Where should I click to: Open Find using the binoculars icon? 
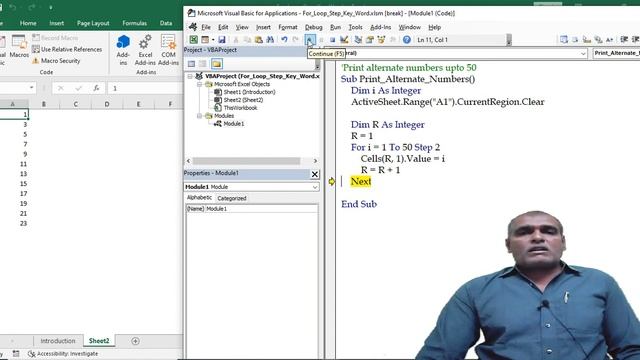tap(270, 40)
